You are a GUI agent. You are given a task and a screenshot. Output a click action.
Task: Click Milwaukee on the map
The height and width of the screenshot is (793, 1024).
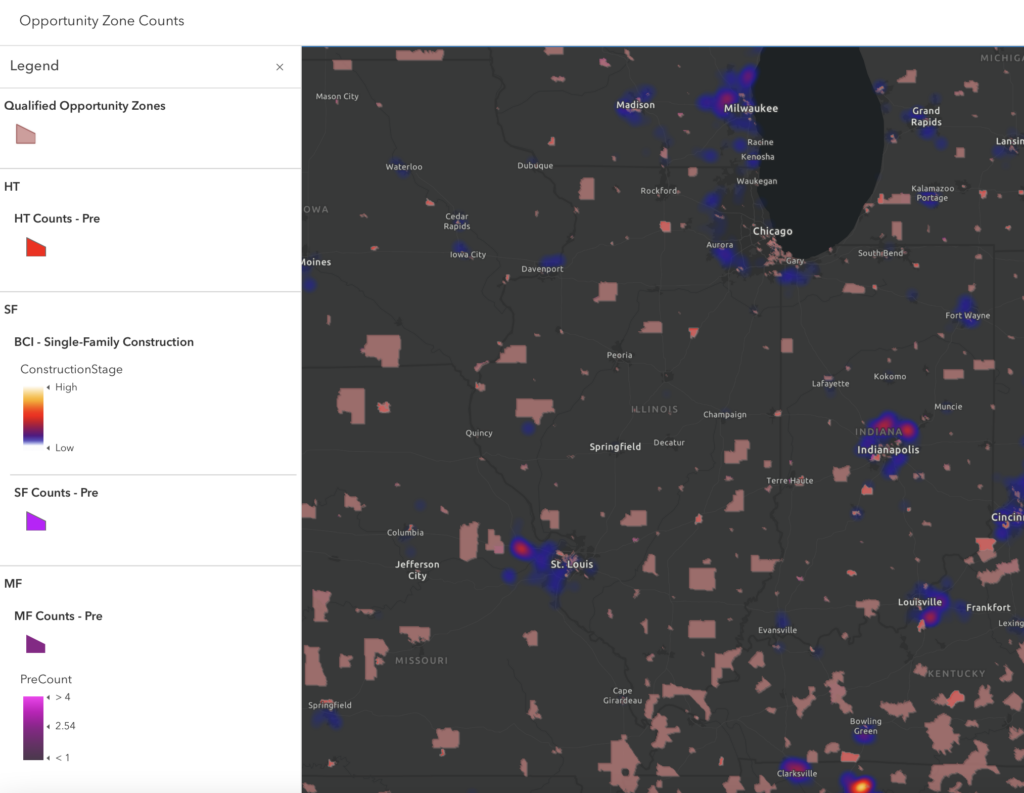tap(750, 108)
